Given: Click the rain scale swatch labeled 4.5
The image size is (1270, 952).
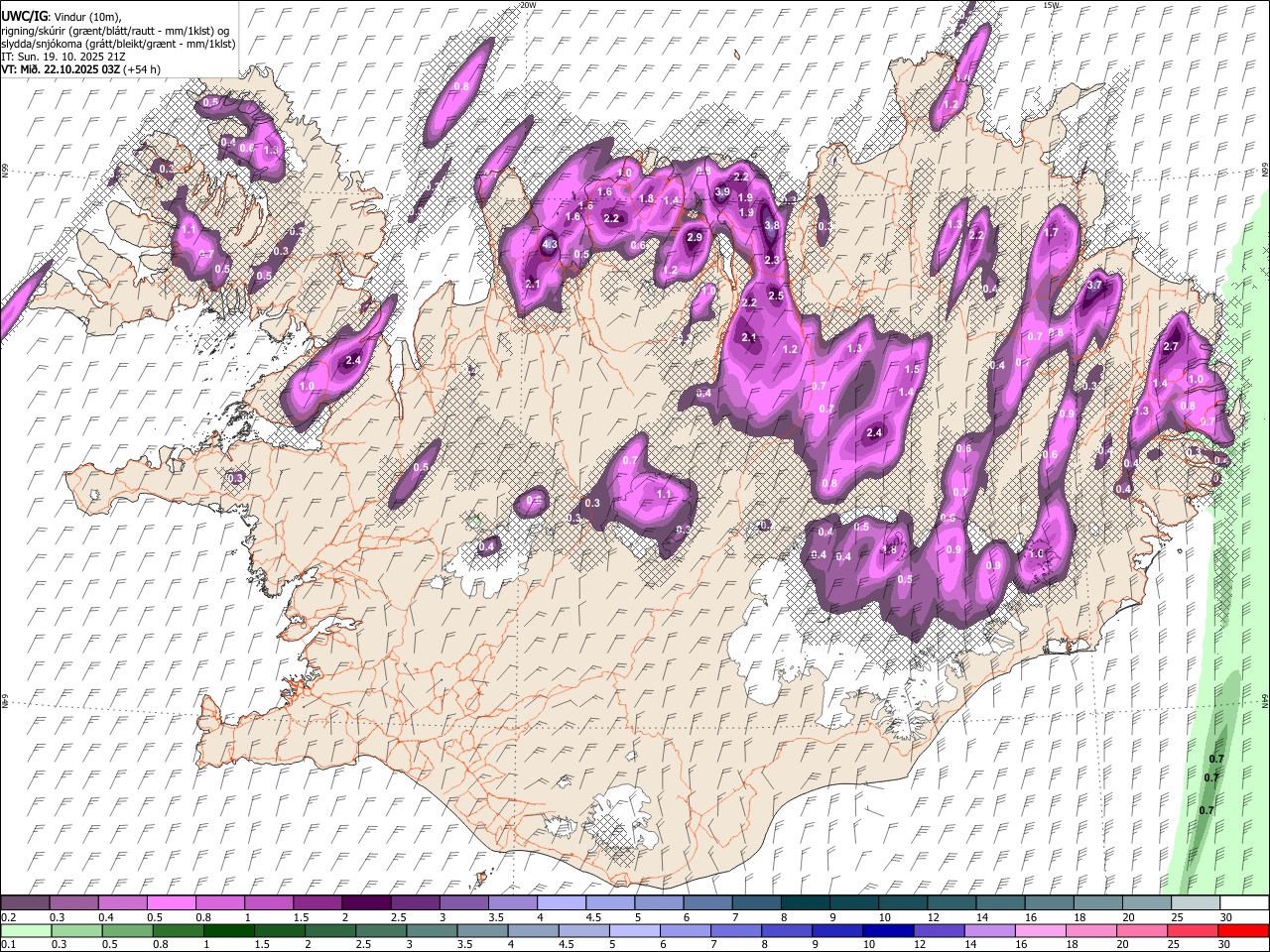Looking at the screenshot, I should [584, 931].
